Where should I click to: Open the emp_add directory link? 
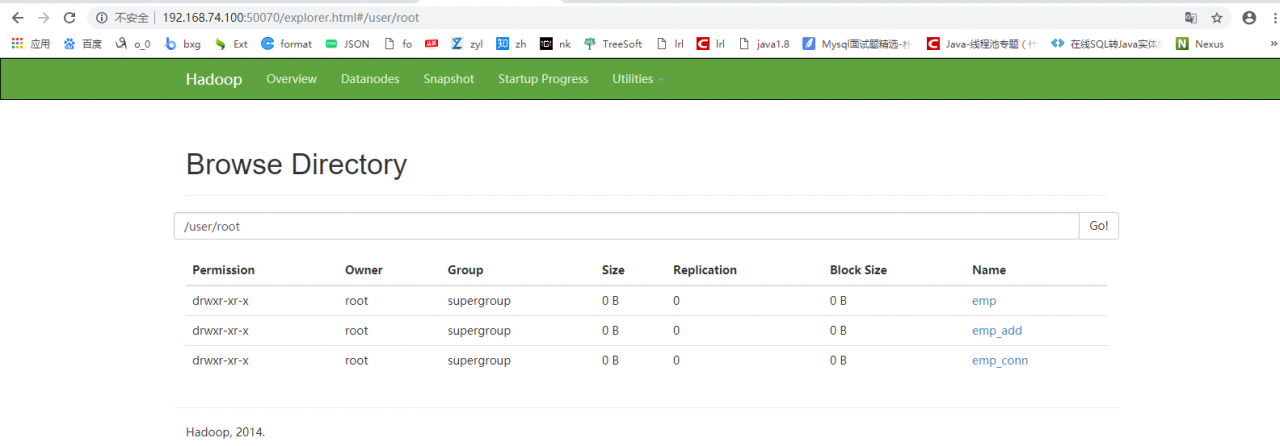[996, 331]
